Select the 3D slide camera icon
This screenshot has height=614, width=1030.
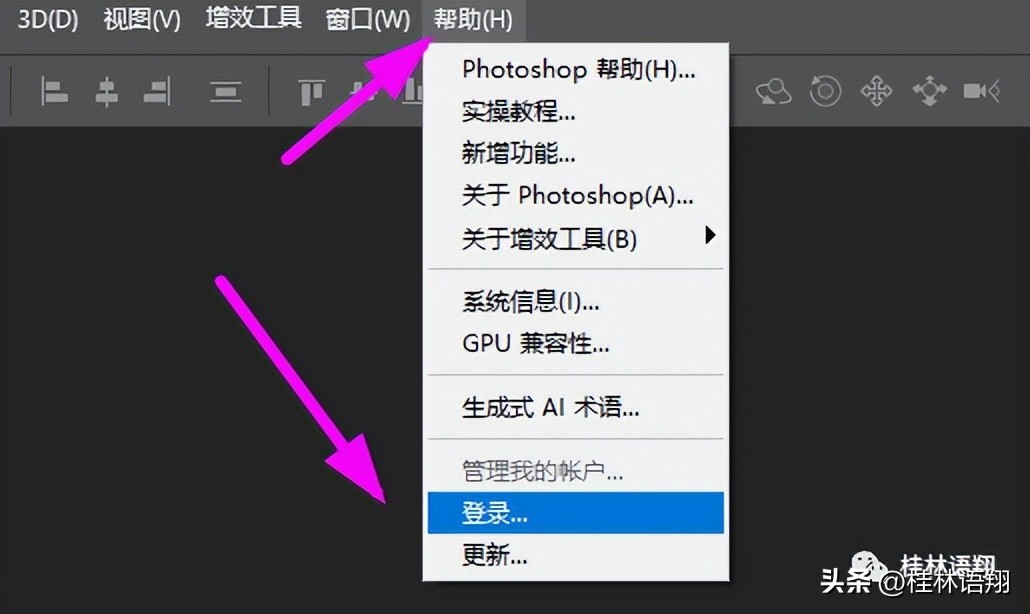929,92
